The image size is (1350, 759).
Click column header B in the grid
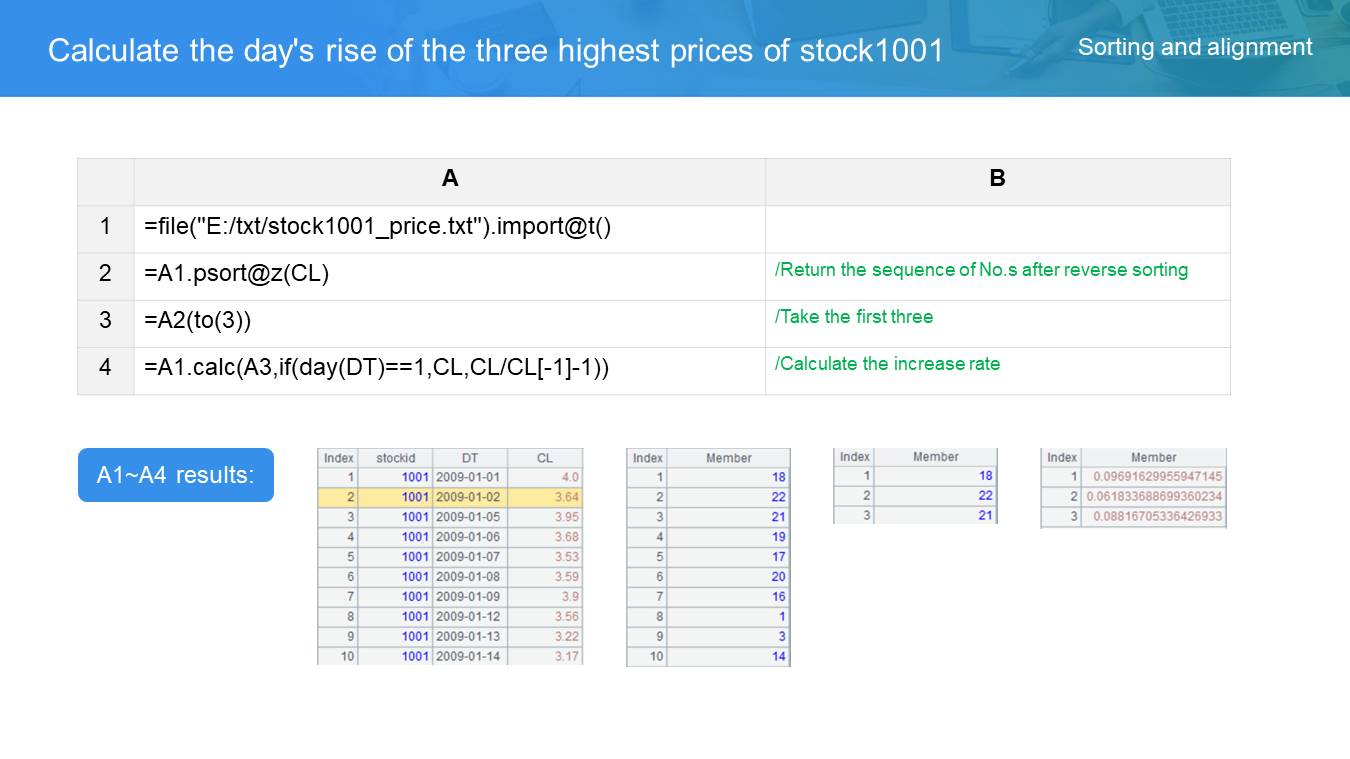[x=997, y=180]
